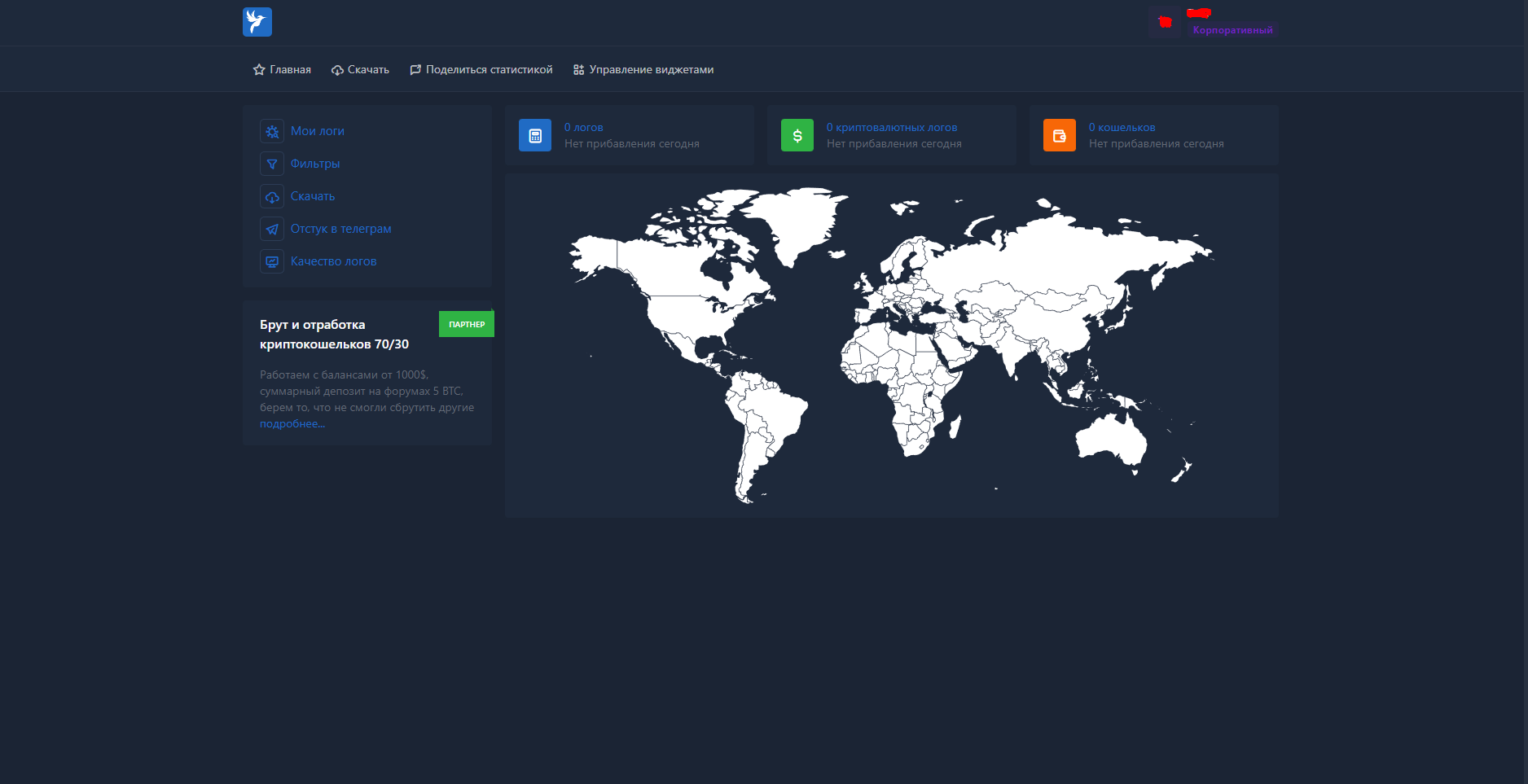The image size is (1528, 784).
Task: Click the funnel icon beside Фильтры
Action: click(272, 164)
